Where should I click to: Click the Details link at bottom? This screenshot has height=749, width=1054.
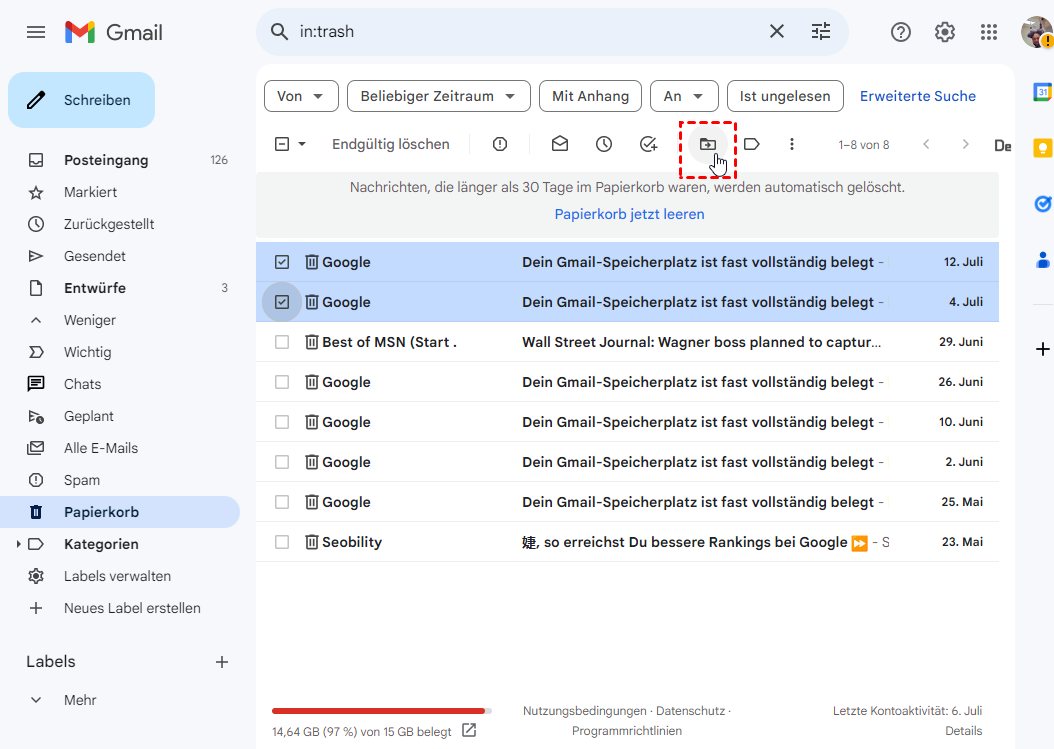coord(963,731)
